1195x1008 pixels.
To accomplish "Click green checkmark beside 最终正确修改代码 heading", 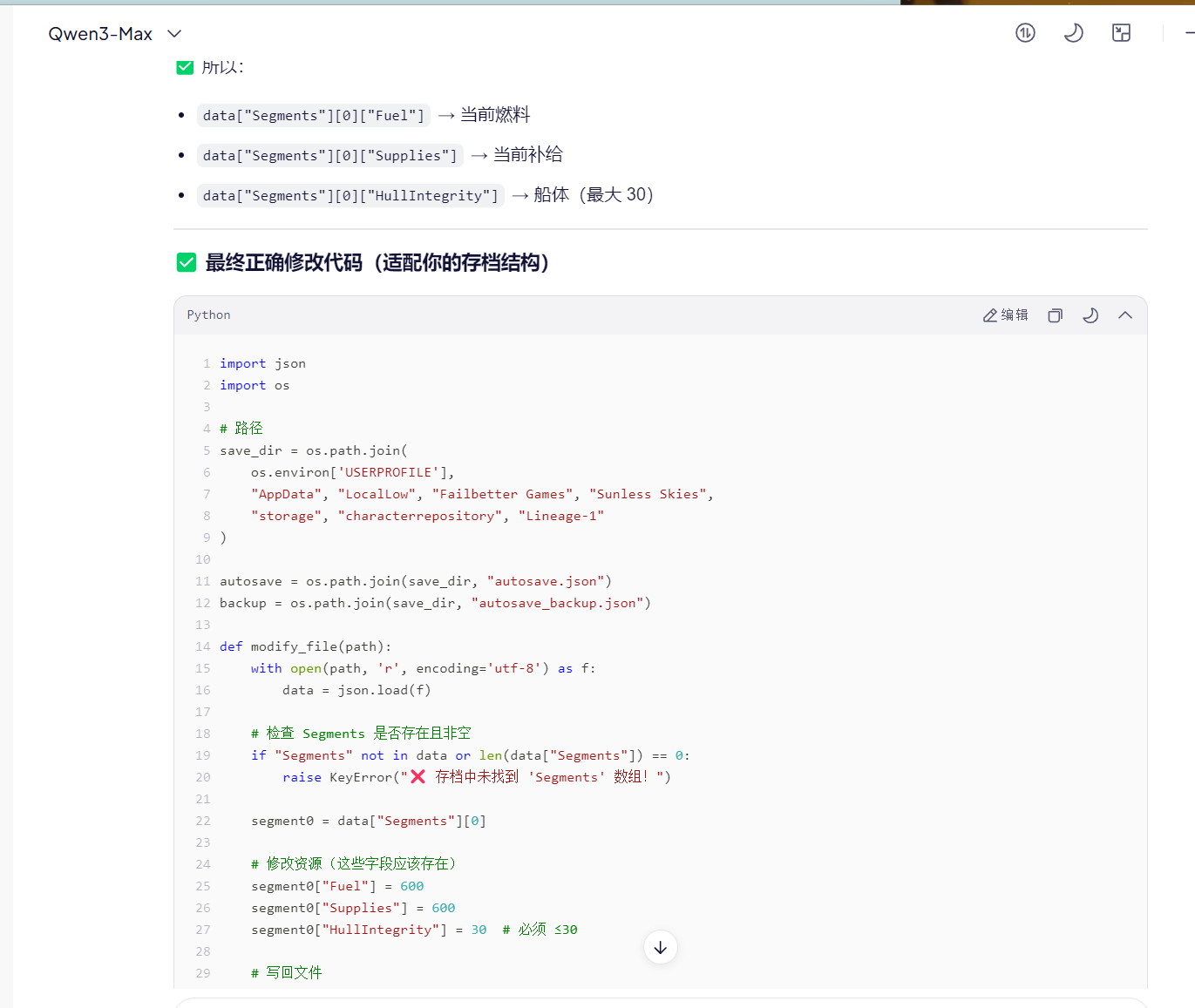I will [x=187, y=262].
